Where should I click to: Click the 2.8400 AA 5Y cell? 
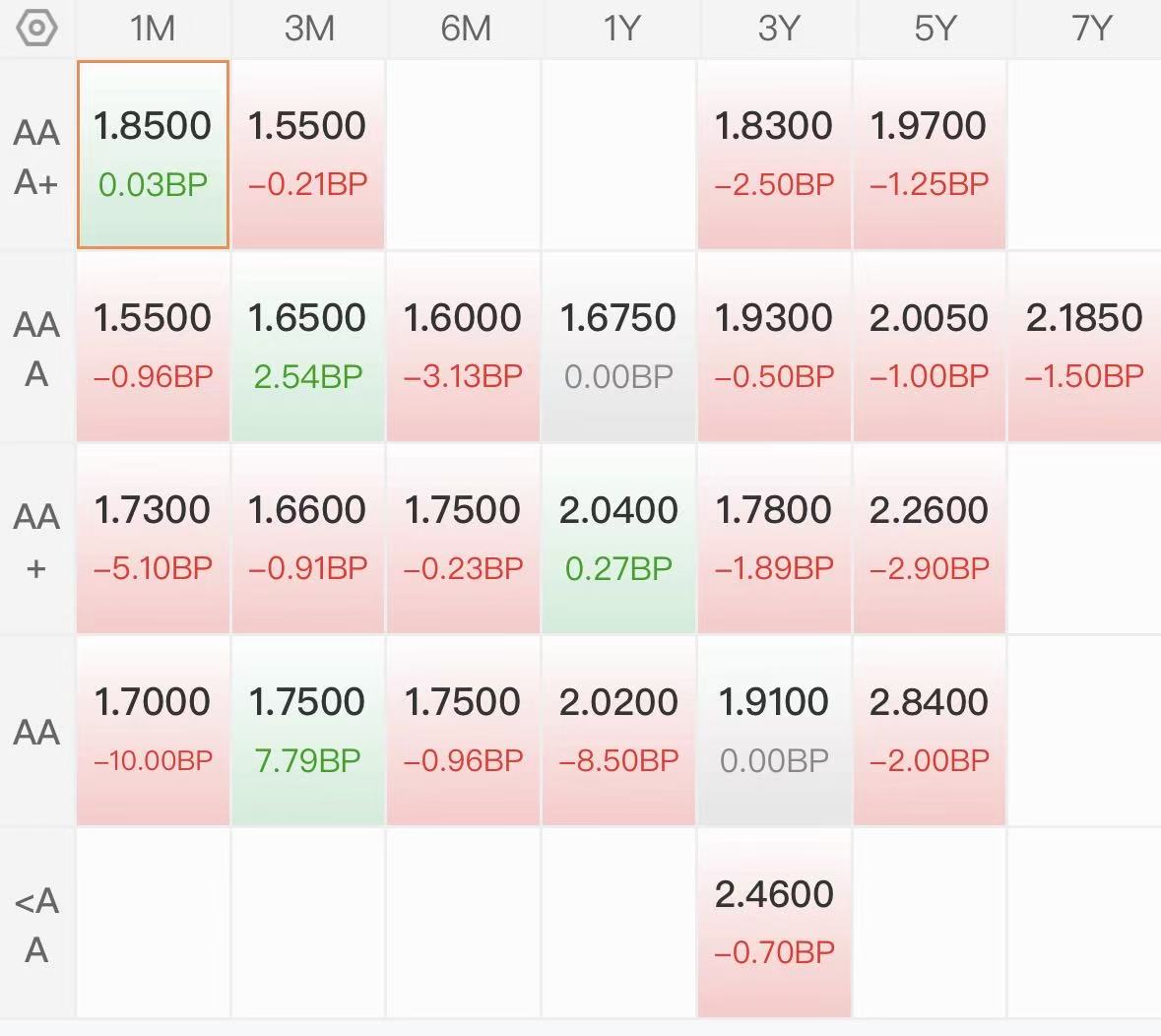(929, 730)
